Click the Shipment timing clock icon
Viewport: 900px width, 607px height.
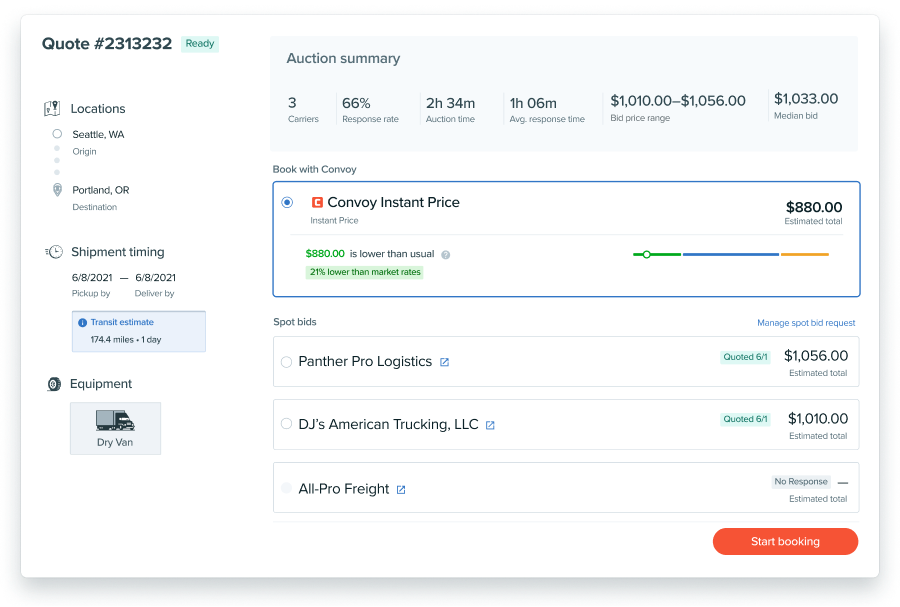(54, 252)
